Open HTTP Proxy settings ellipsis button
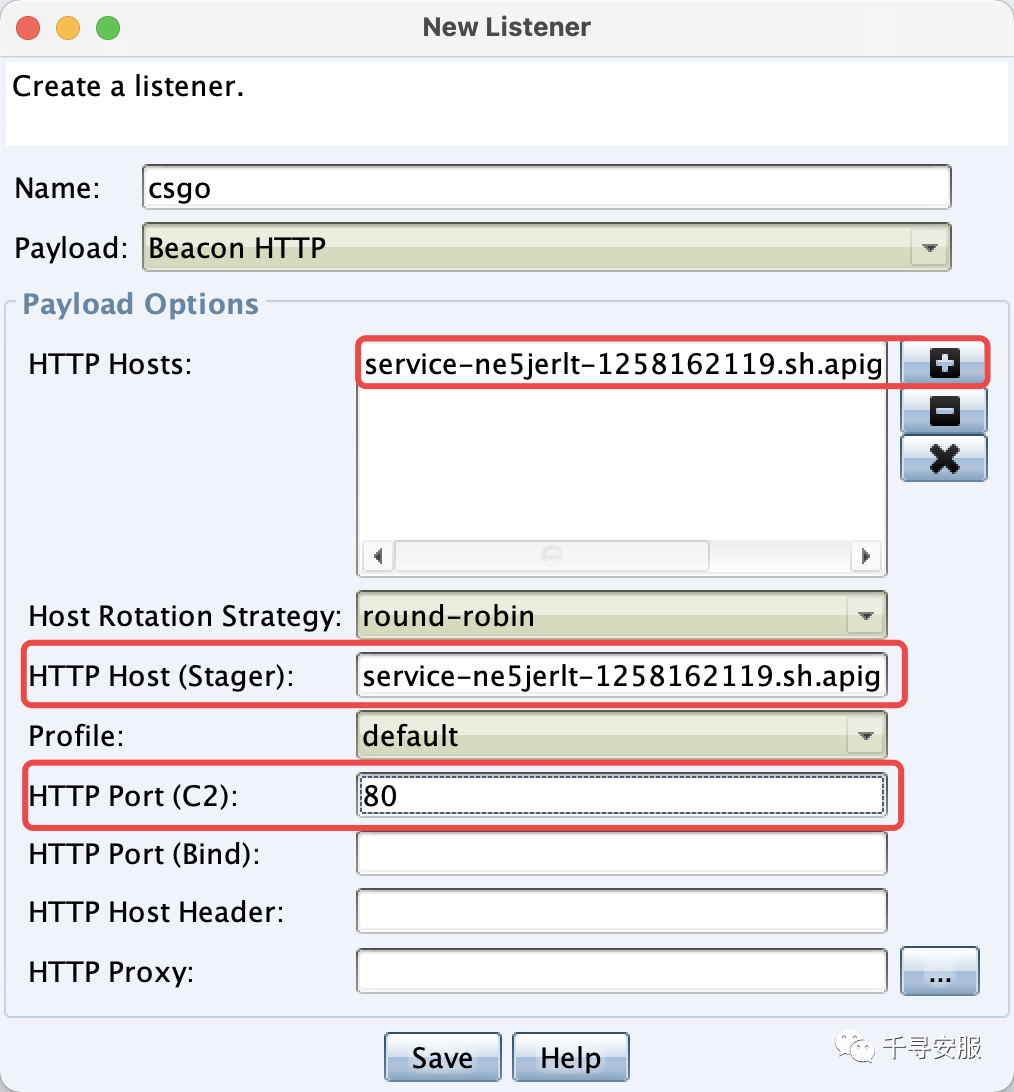Image resolution: width=1014 pixels, height=1092 pixels. [939, 971]
